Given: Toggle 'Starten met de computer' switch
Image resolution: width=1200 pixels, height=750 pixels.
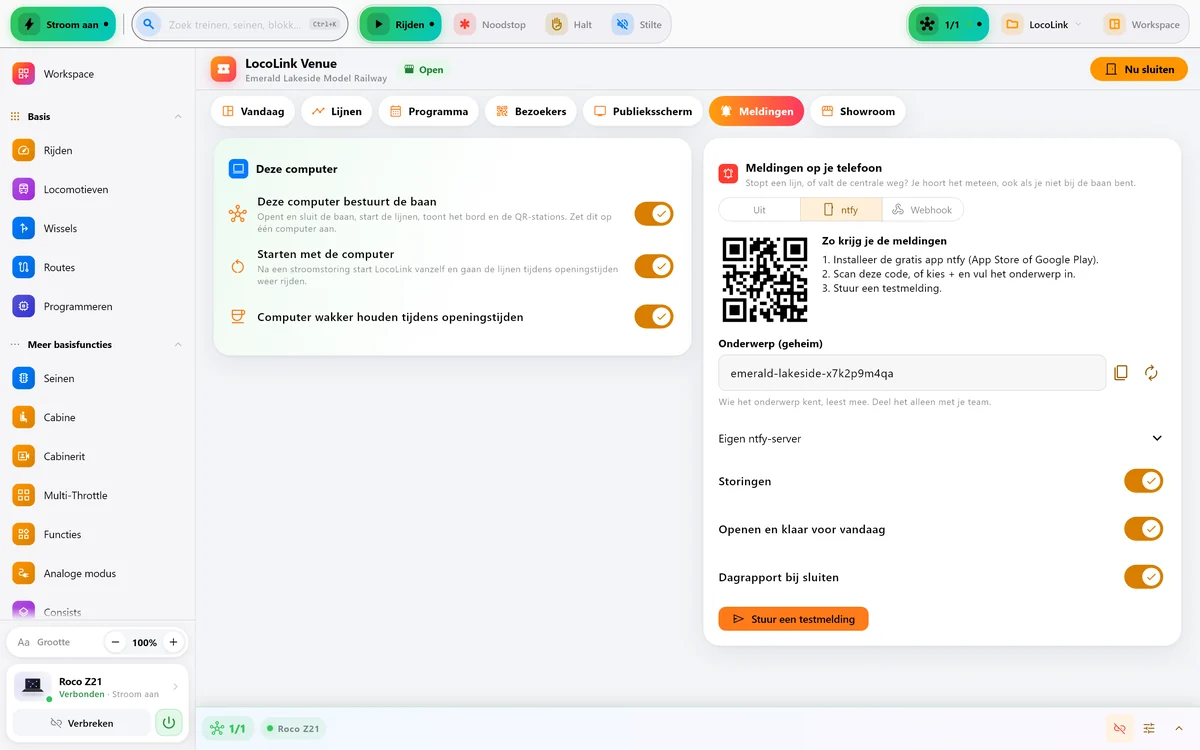Looking at the screenshot, I should tap(654, 267).
